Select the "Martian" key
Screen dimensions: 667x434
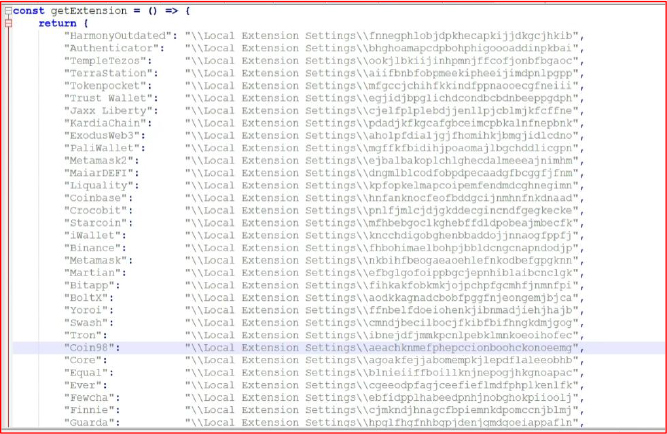coord(95,273)
